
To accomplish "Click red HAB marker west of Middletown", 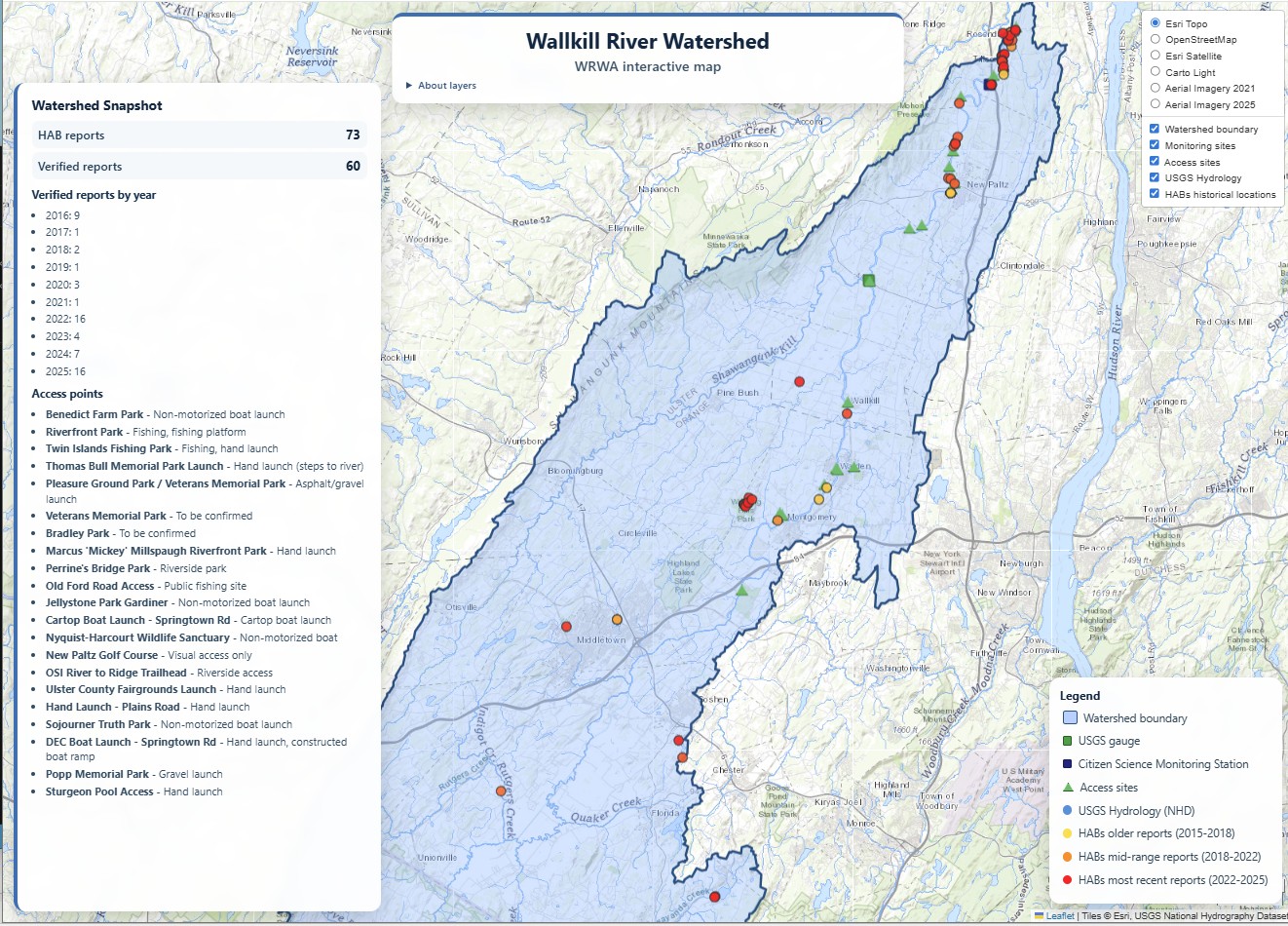I will [566, 627].
